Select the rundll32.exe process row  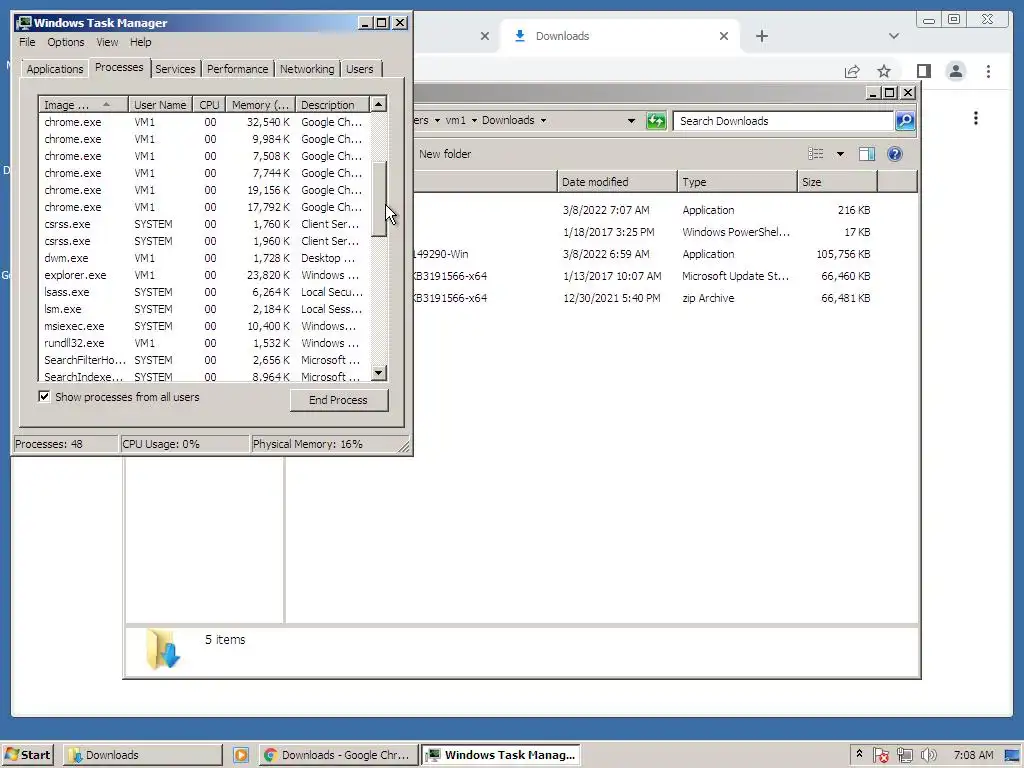click(204, 343)
